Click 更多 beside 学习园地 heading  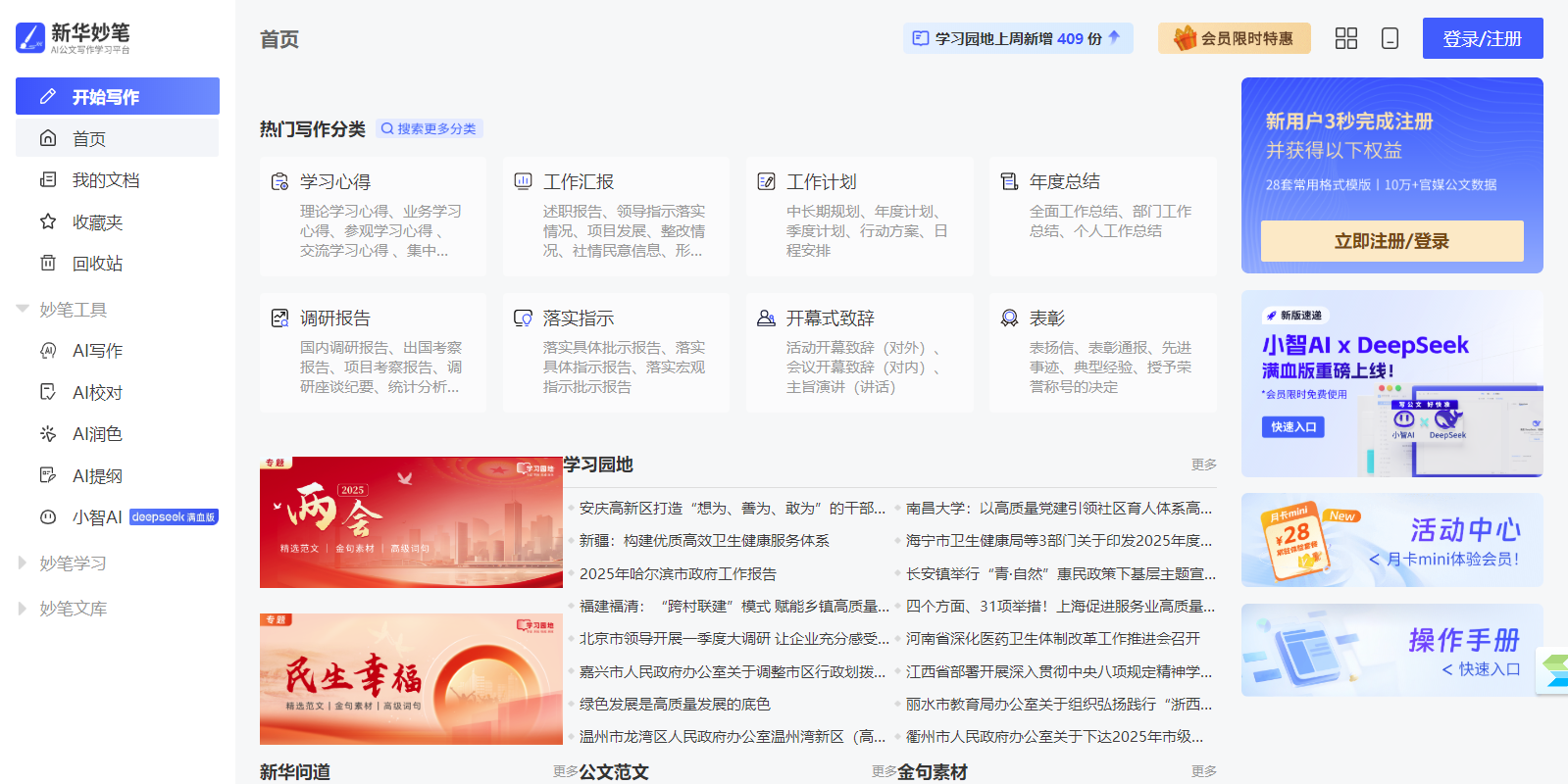1203,465
